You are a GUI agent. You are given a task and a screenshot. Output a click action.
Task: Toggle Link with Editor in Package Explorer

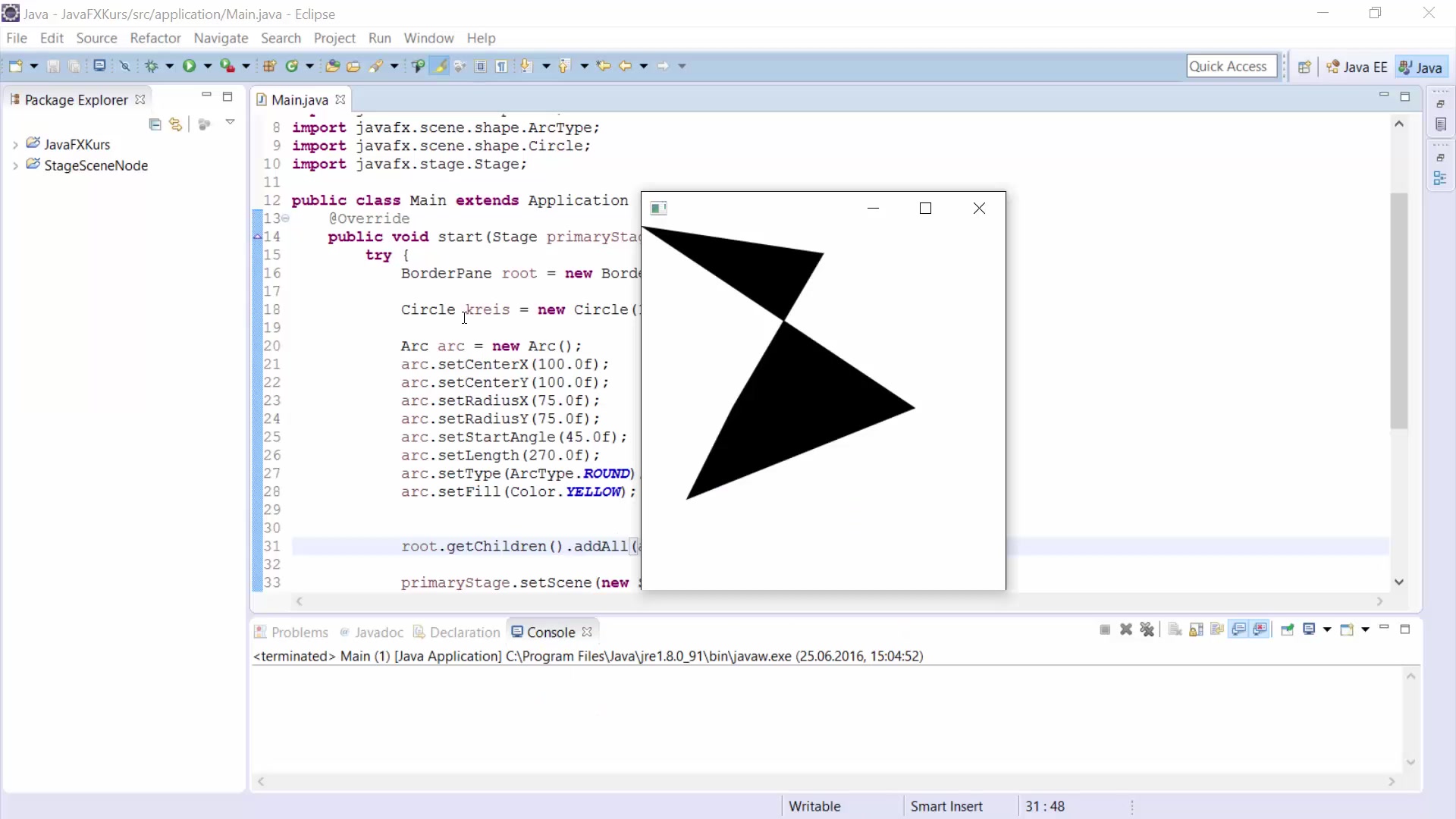point(175,124)
